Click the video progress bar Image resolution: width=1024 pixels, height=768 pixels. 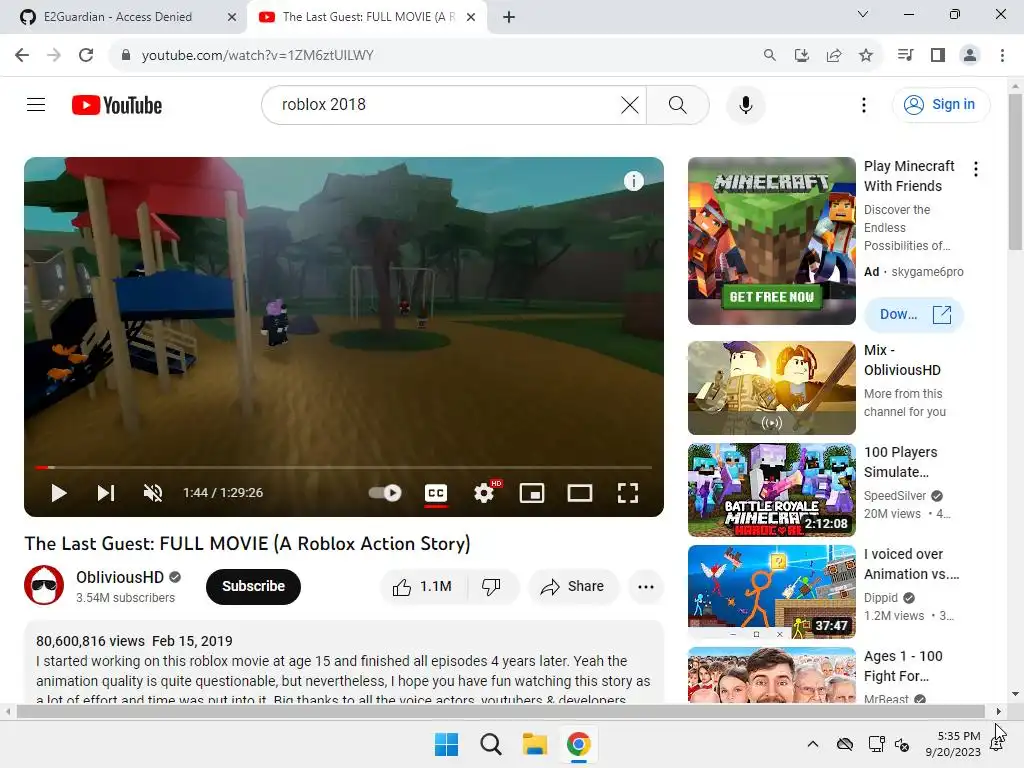[x=344, y=468]
